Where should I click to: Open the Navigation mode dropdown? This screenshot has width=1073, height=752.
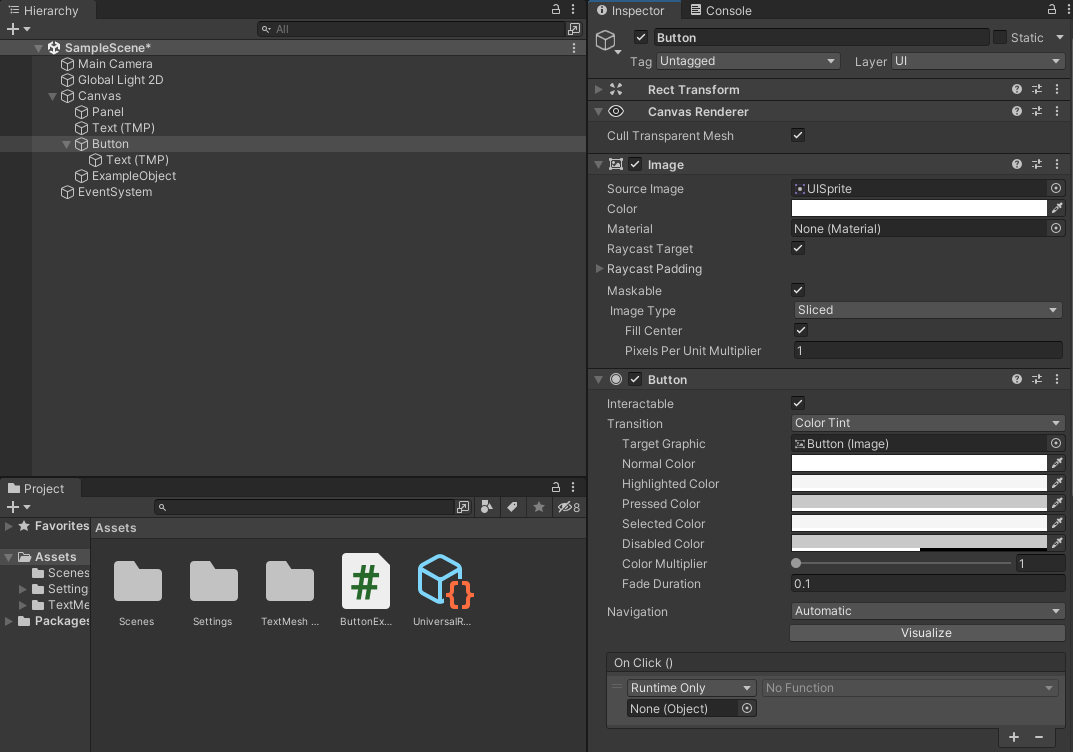pos(927,610)
